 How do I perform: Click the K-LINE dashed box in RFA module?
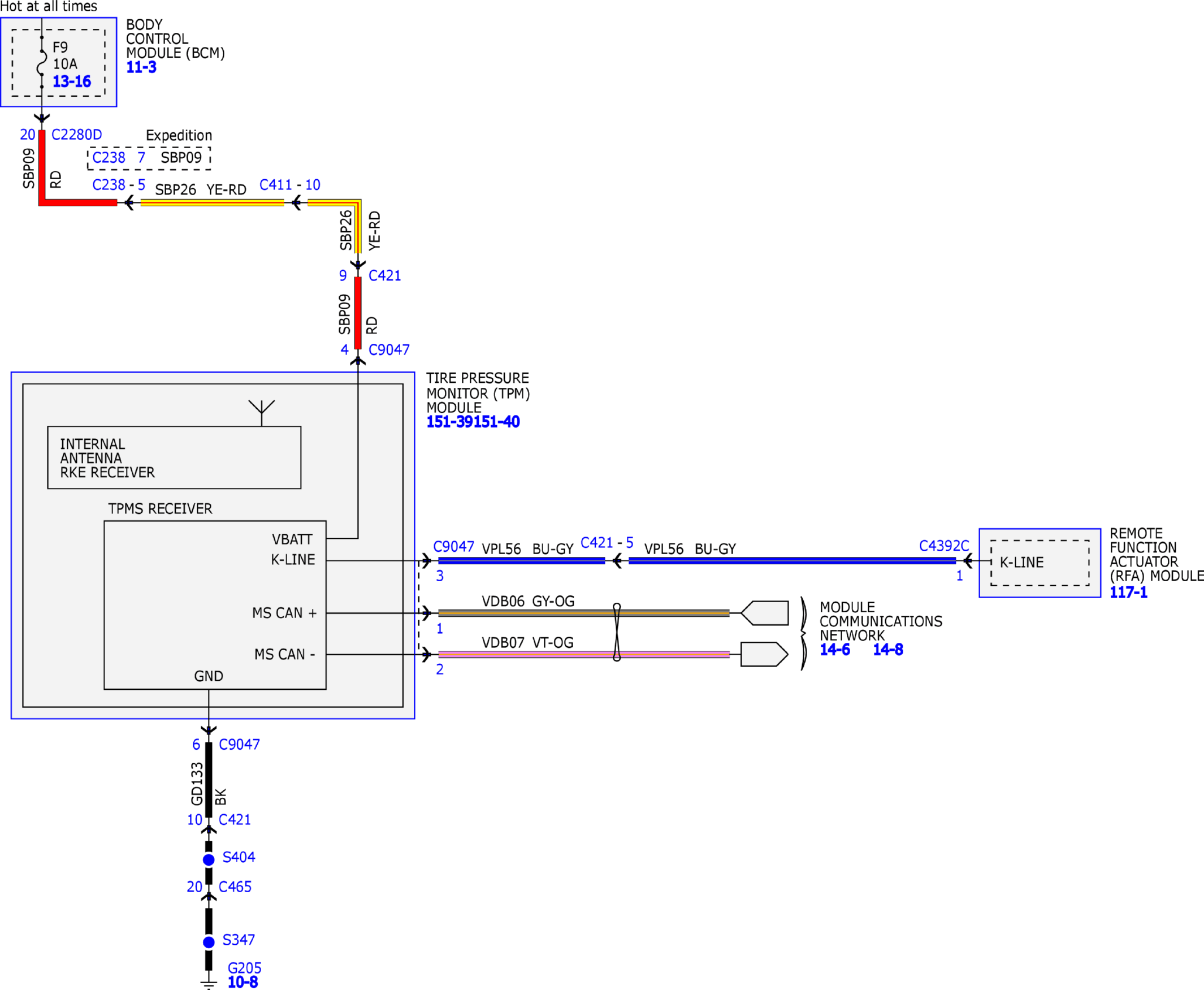coord(1040,563)
